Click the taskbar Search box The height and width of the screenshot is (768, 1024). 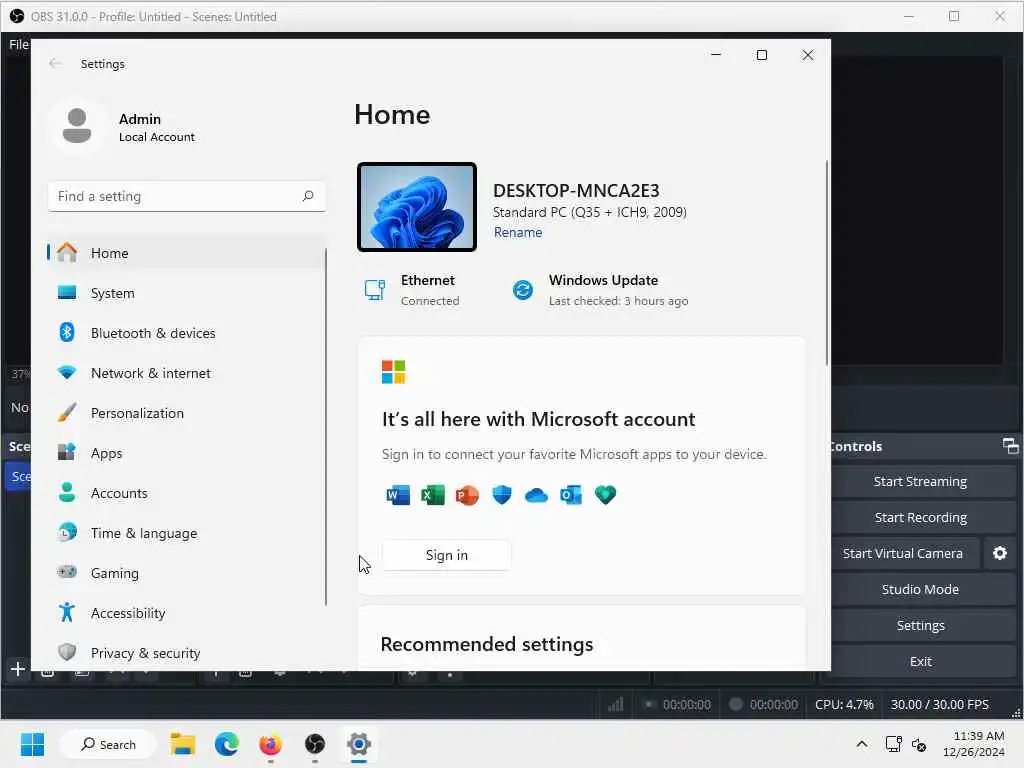[x=108, y=744]
